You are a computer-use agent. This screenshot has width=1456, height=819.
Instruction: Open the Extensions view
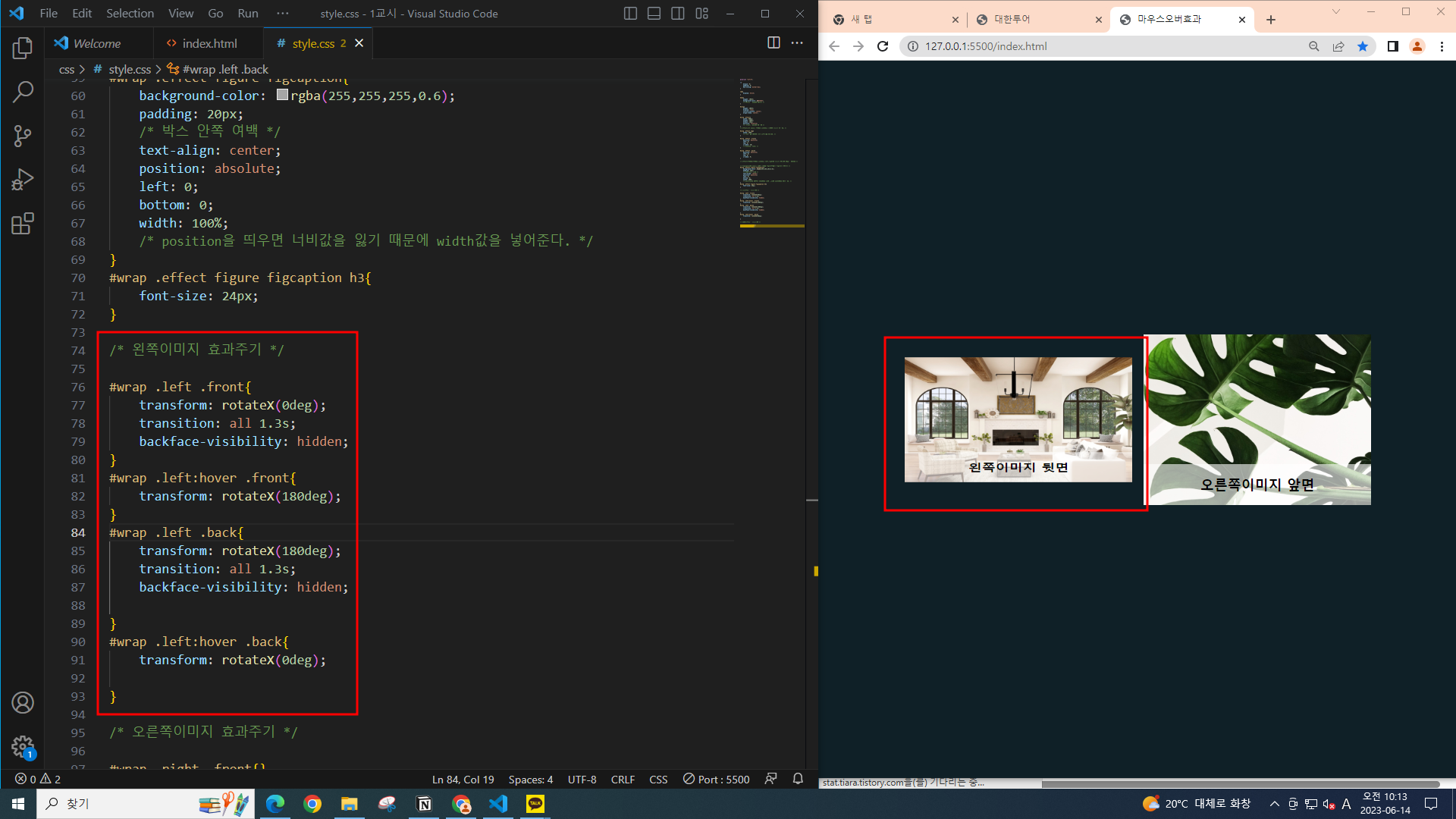(x=23, y=224)
